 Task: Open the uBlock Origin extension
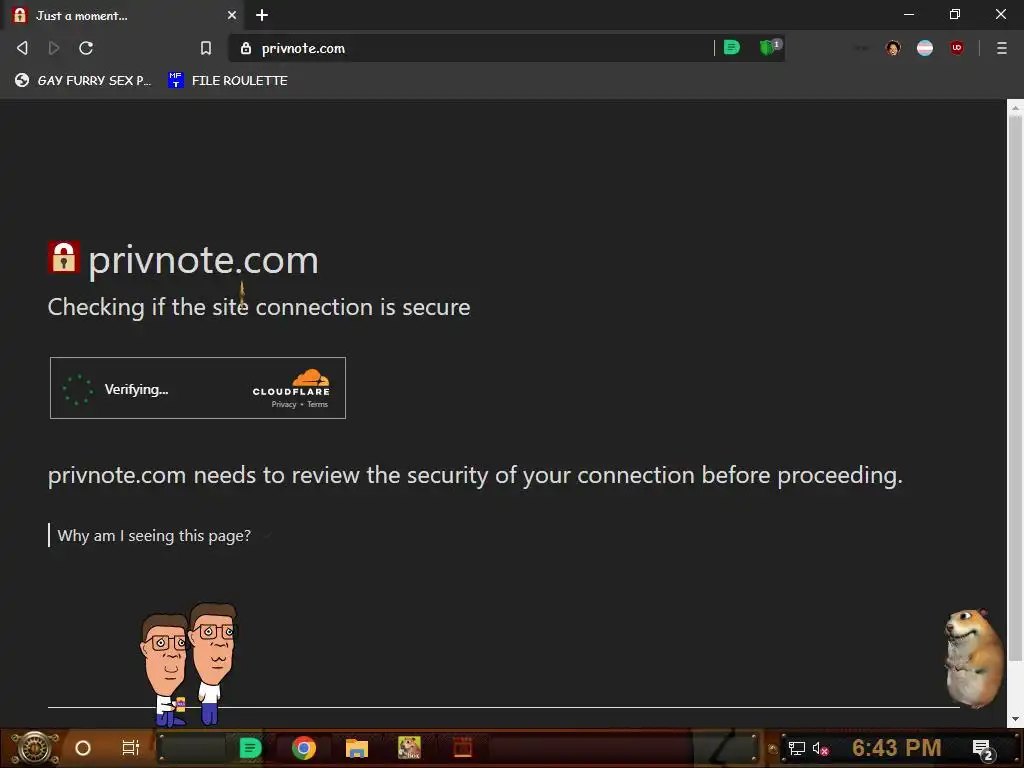[957, 48]
